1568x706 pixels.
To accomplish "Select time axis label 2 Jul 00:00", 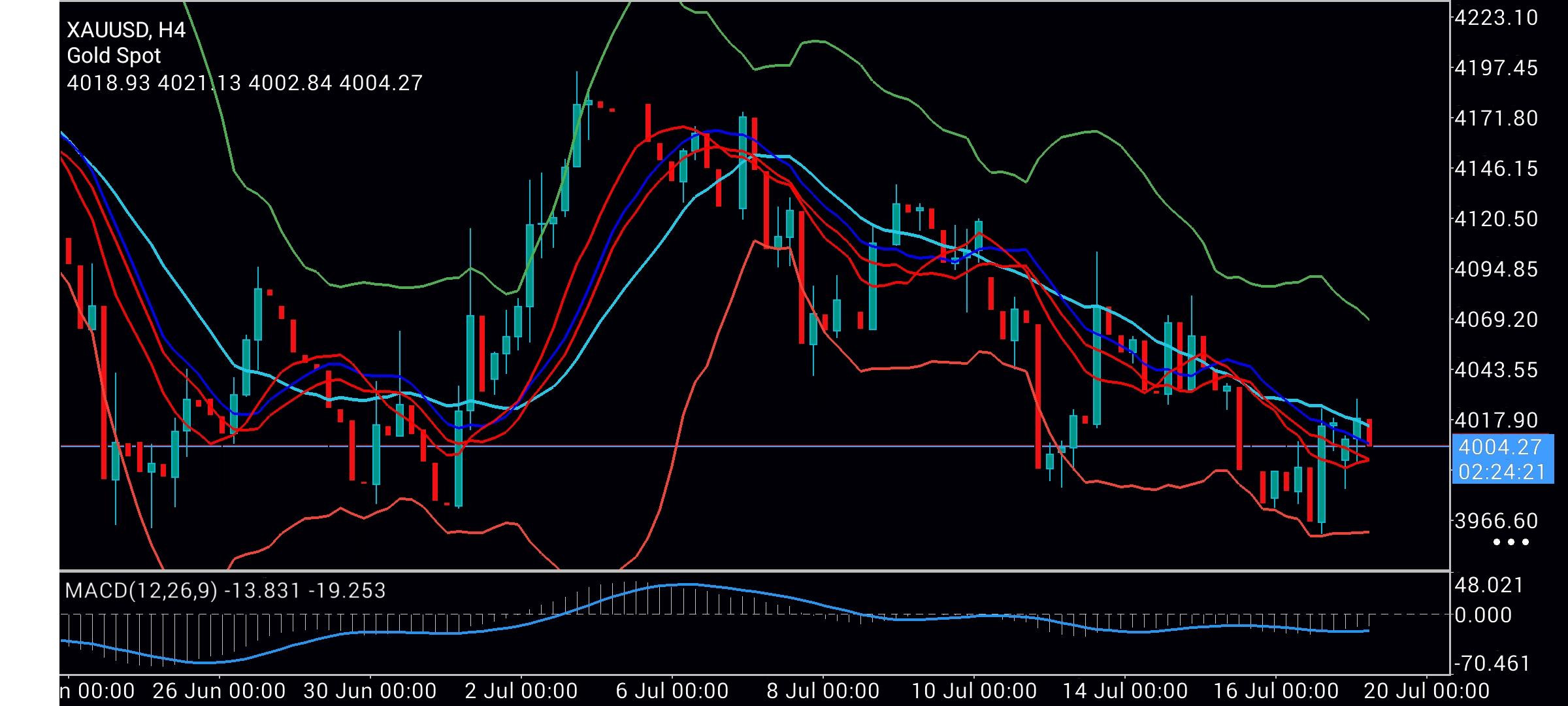I will pyautogui.click(x=521, y=691).
